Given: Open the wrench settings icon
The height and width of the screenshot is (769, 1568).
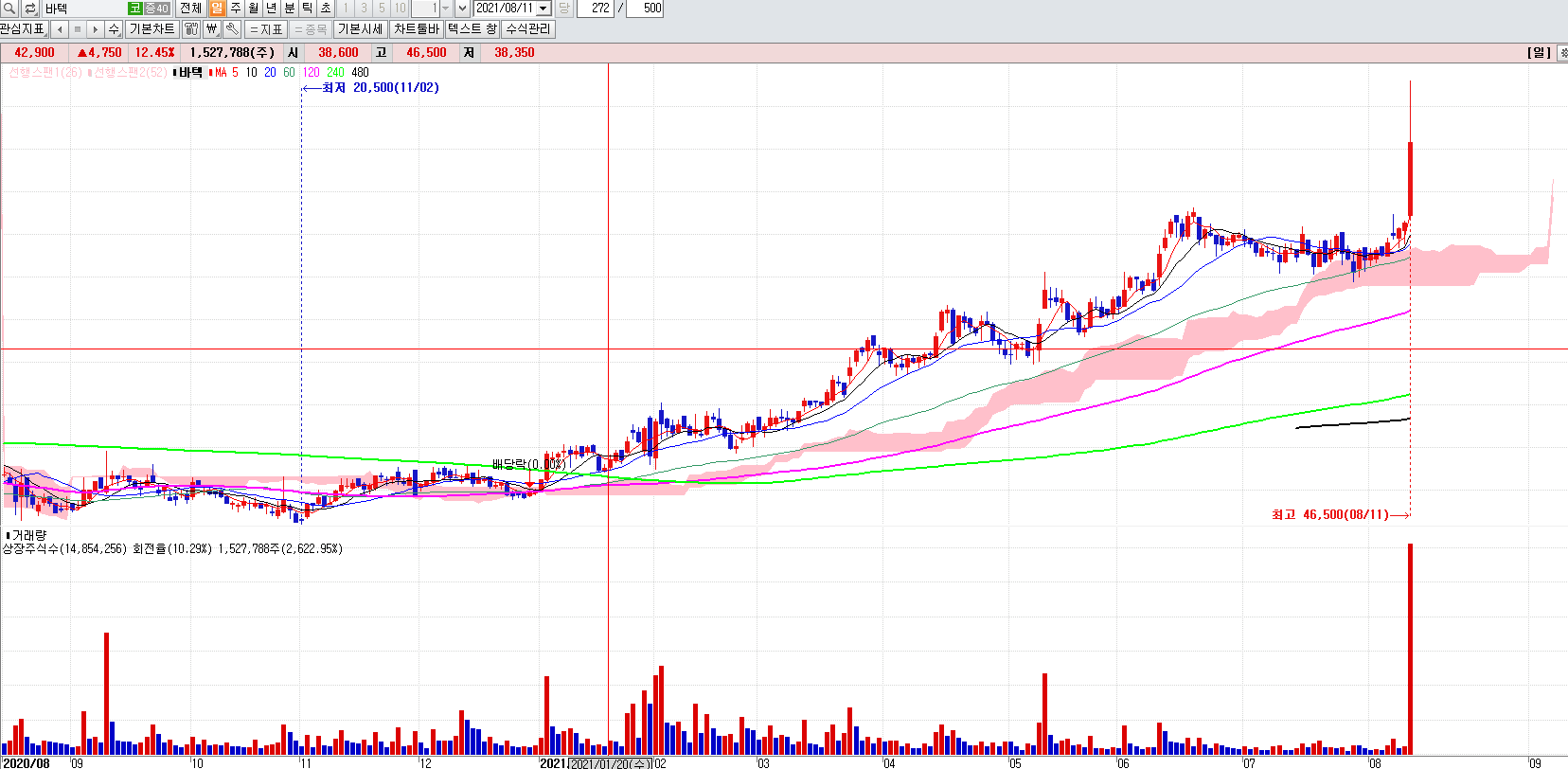Looking at the screenshot, I should click(x=232, y=29).
